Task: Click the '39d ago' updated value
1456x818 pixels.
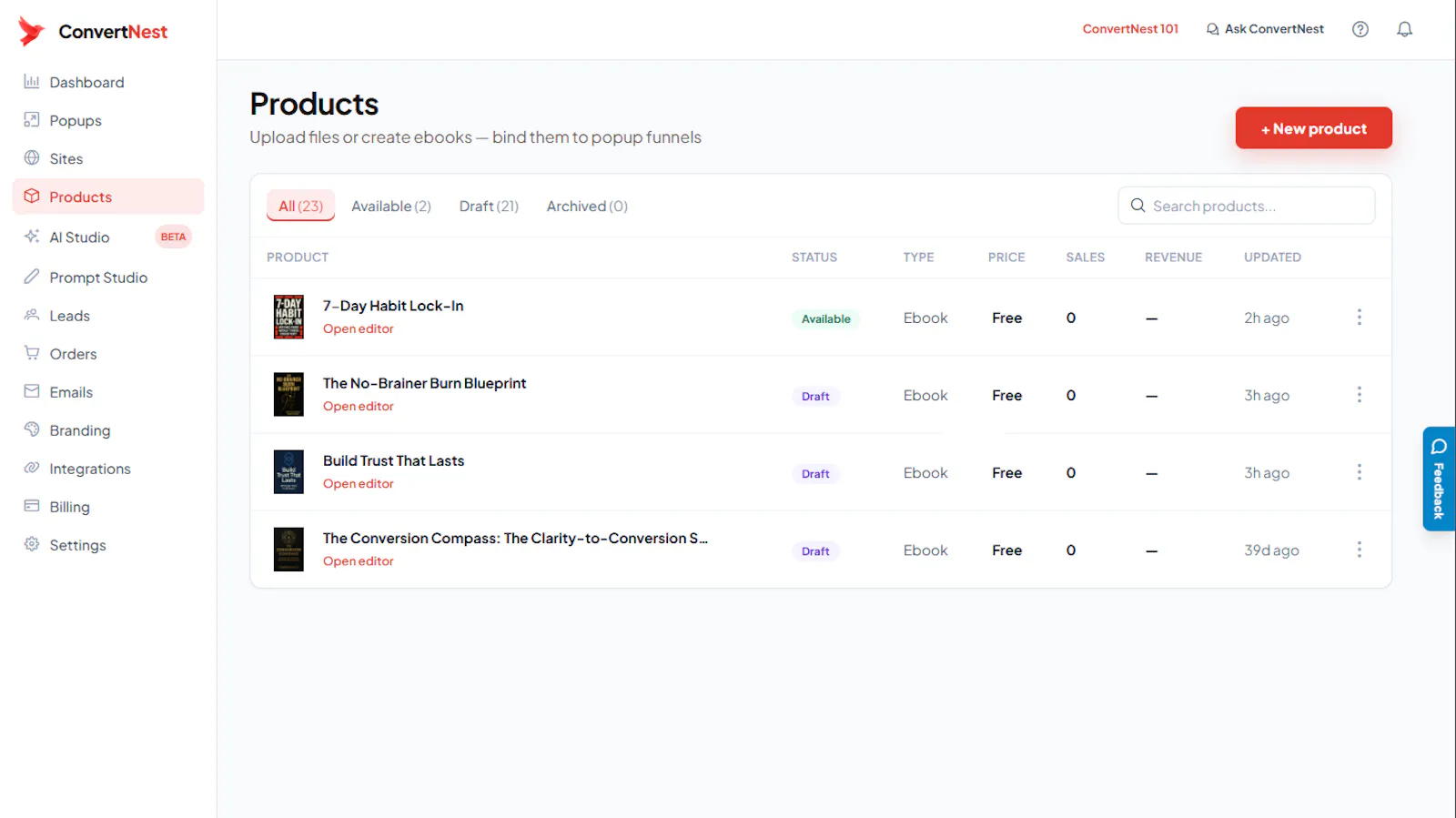Action: [1271, 550]
